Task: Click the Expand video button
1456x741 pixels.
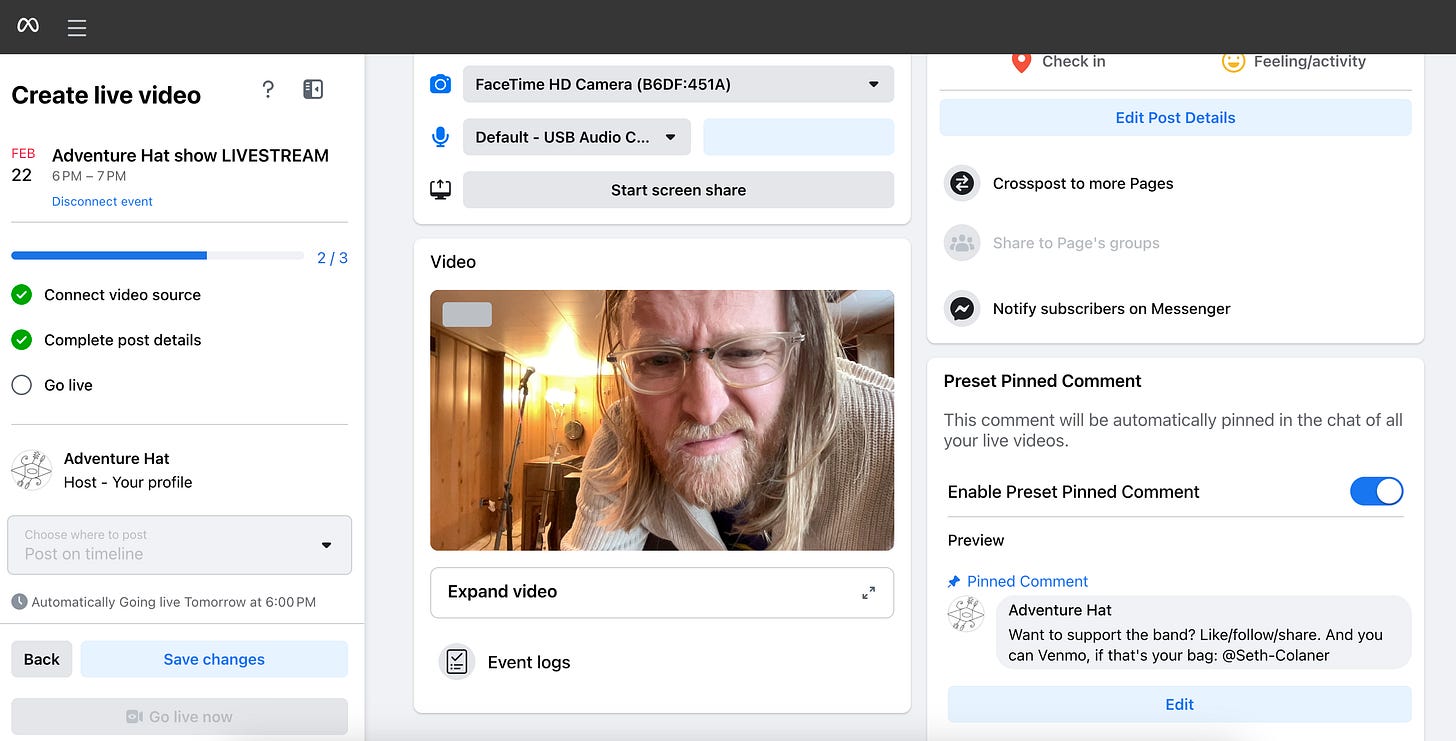Action: coord(662,592)
